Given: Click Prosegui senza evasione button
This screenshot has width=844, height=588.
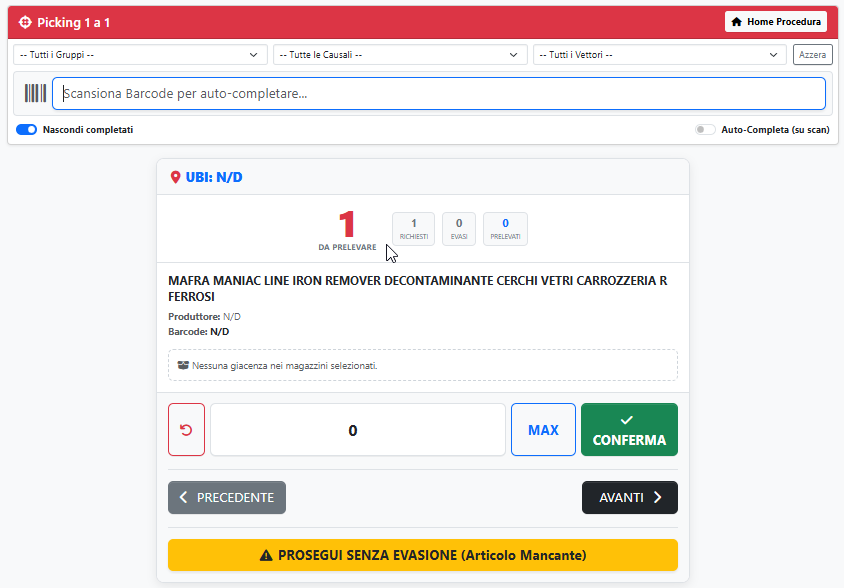Looking at the screenshot, I should pos(422,555).
